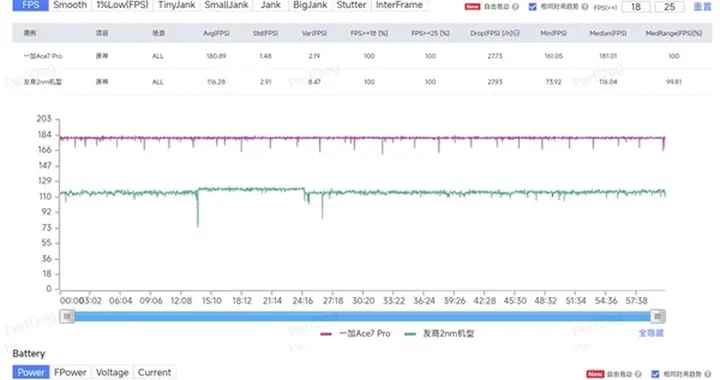Switch to the FPower tab
Viewport: 720px width, 380px height.
tap(70, 372)
